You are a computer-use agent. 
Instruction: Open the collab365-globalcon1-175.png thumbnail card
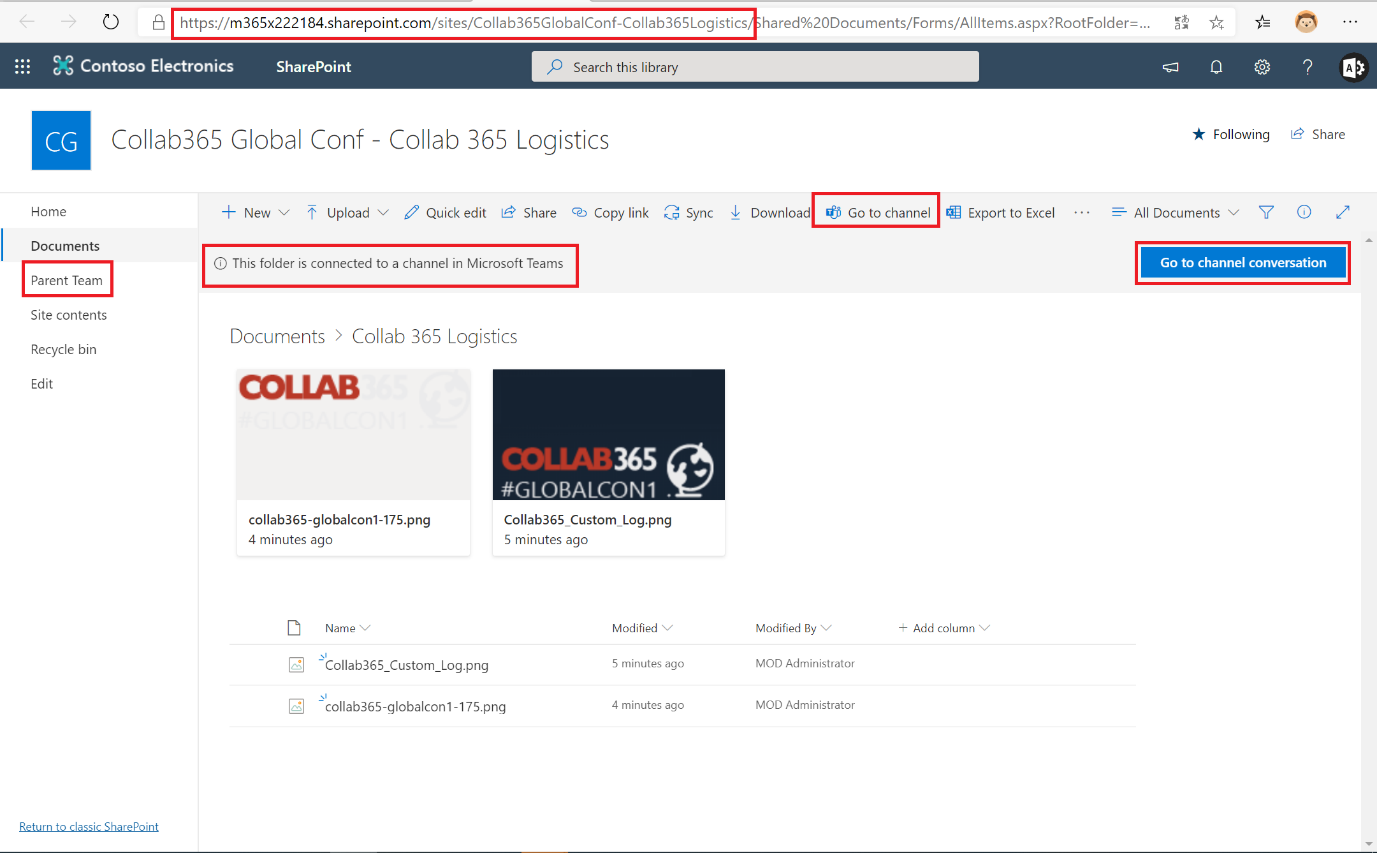coord(353,462)
